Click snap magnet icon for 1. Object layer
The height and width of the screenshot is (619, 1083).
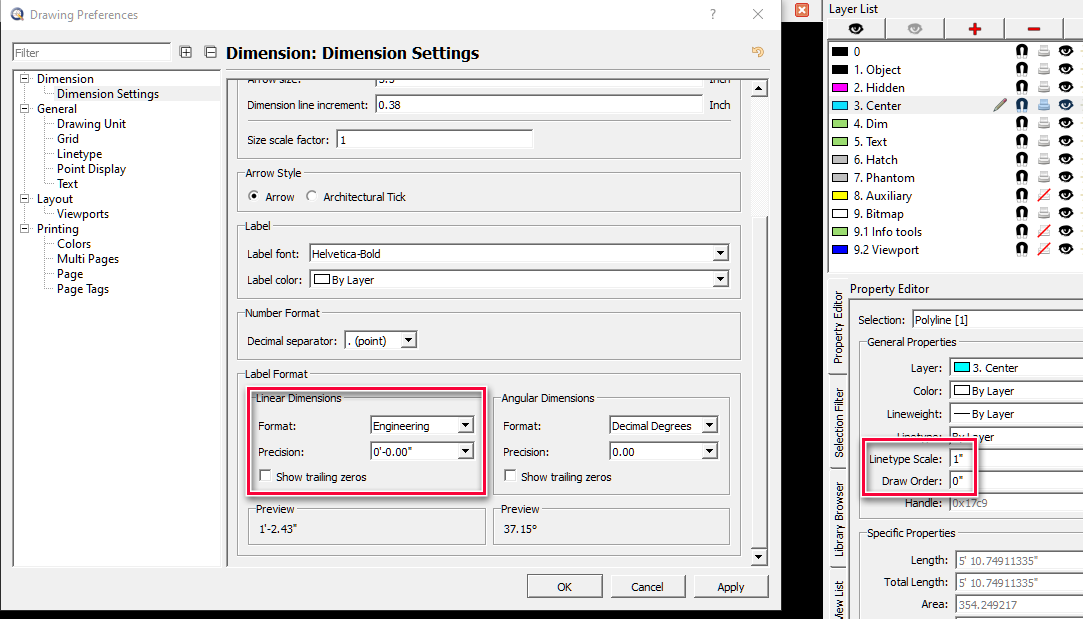(1022, 70)
